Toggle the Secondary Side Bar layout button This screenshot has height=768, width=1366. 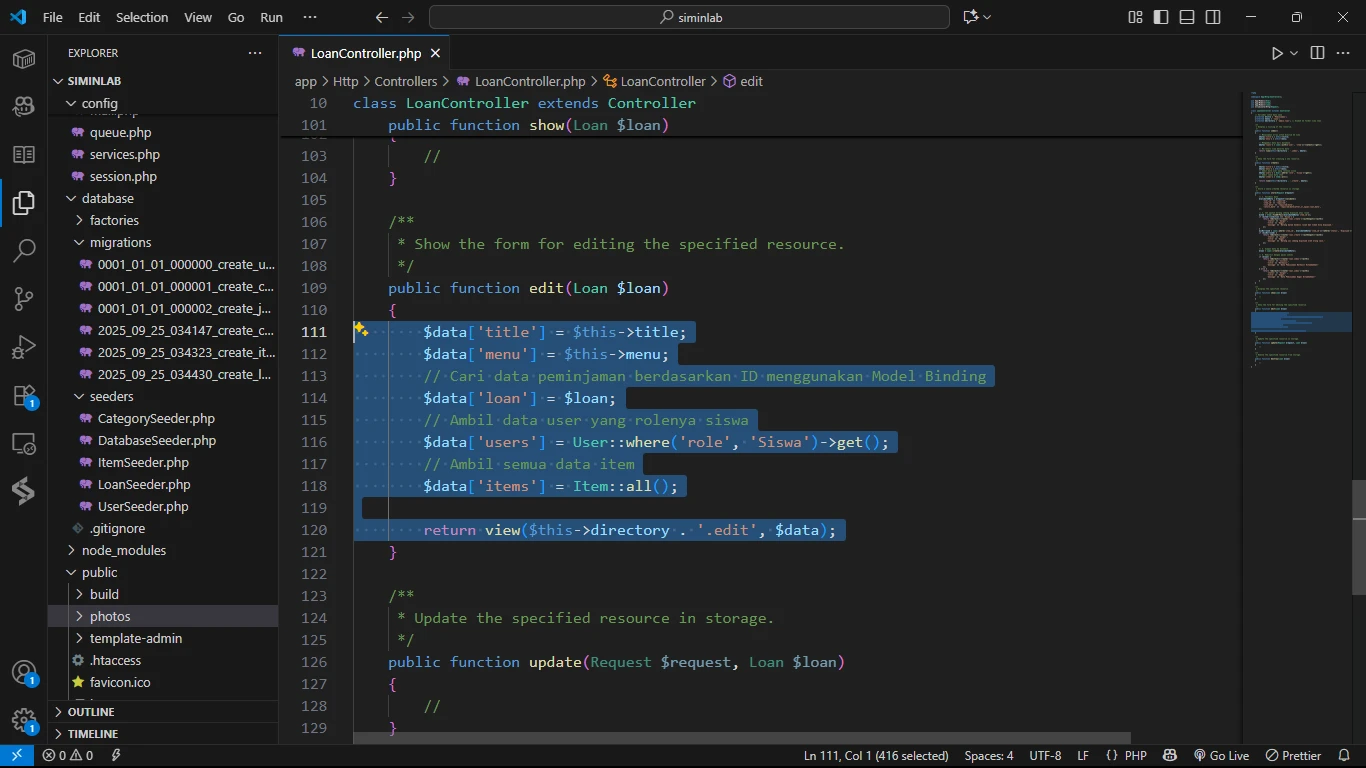1213,17
